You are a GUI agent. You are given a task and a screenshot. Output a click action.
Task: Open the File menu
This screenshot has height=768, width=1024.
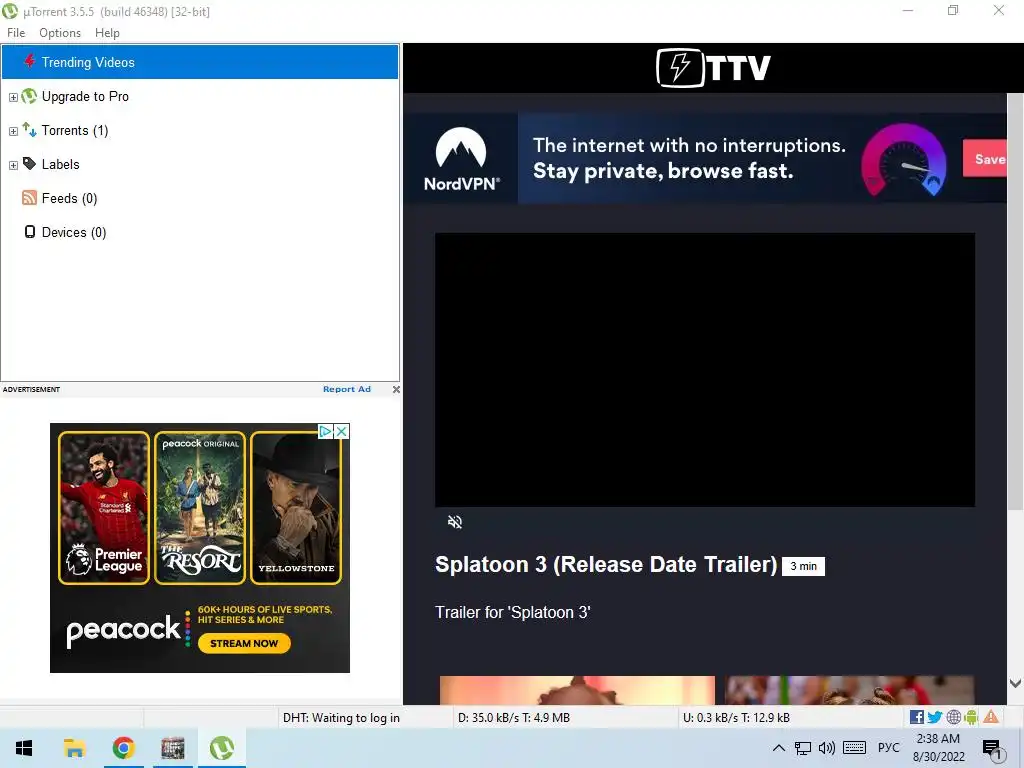tap(16, 33)
